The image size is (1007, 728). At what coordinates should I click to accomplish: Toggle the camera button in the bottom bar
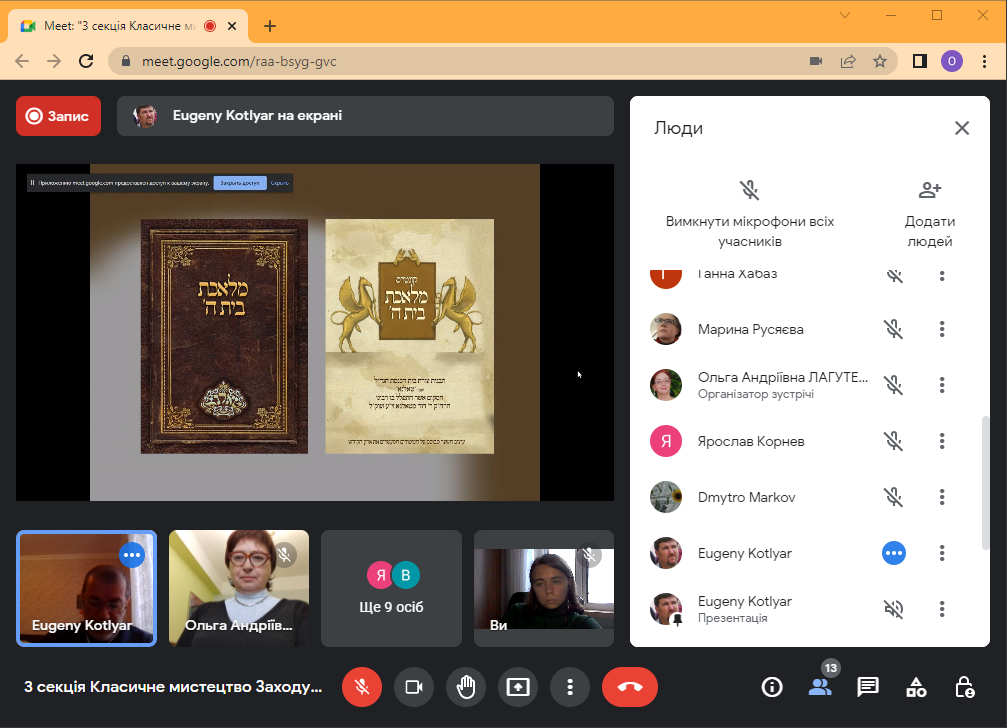coord(414,687)
